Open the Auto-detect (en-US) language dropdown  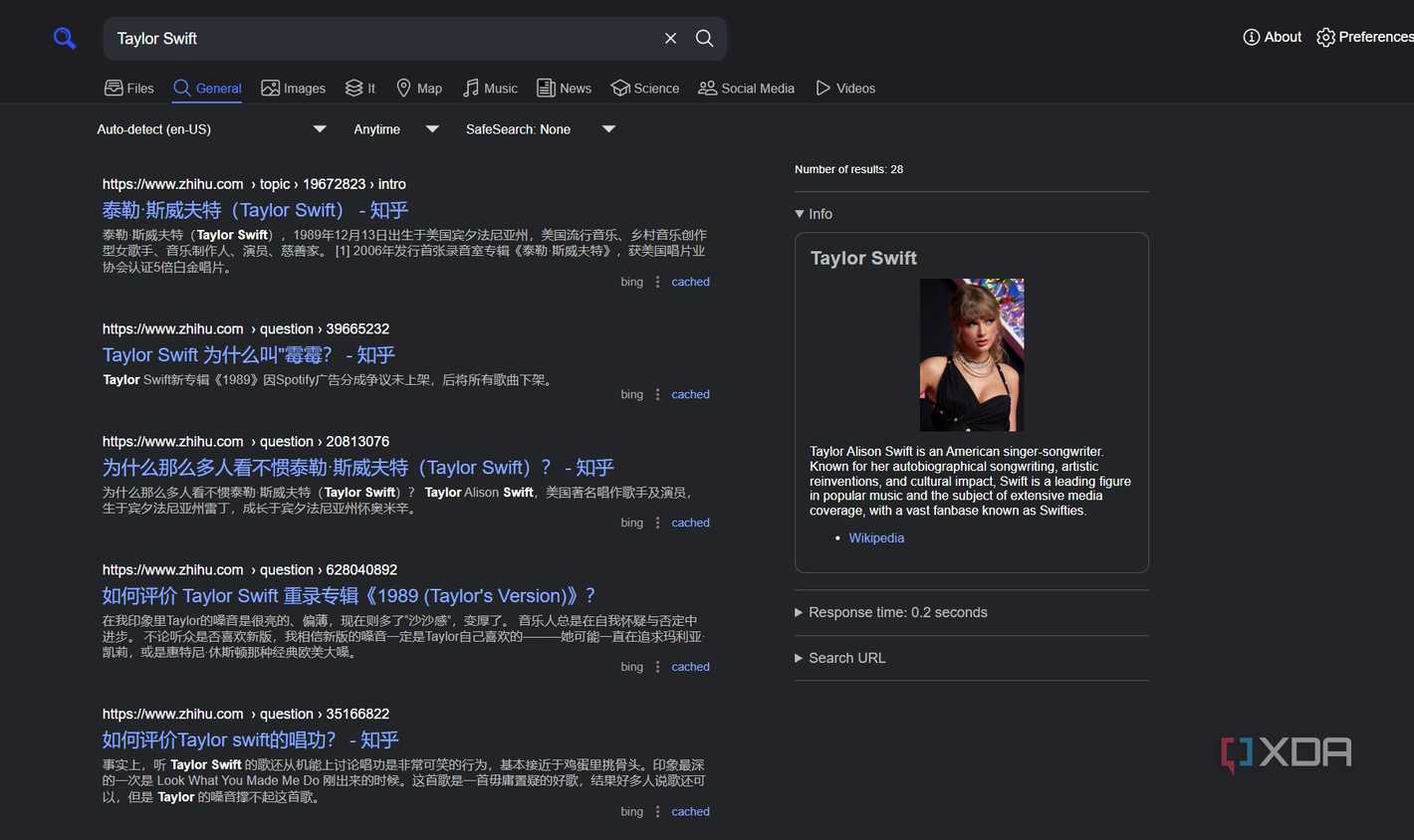211,129
